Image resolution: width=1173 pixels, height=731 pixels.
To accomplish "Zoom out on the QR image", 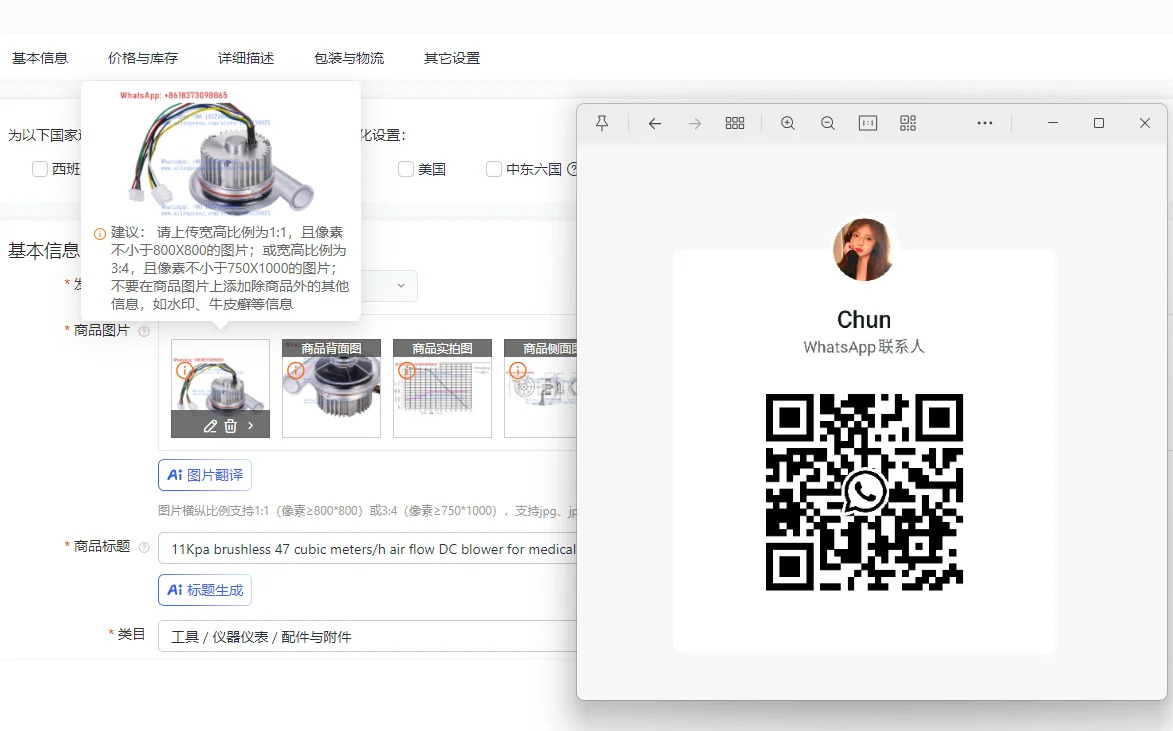I will tap(827, 123).
